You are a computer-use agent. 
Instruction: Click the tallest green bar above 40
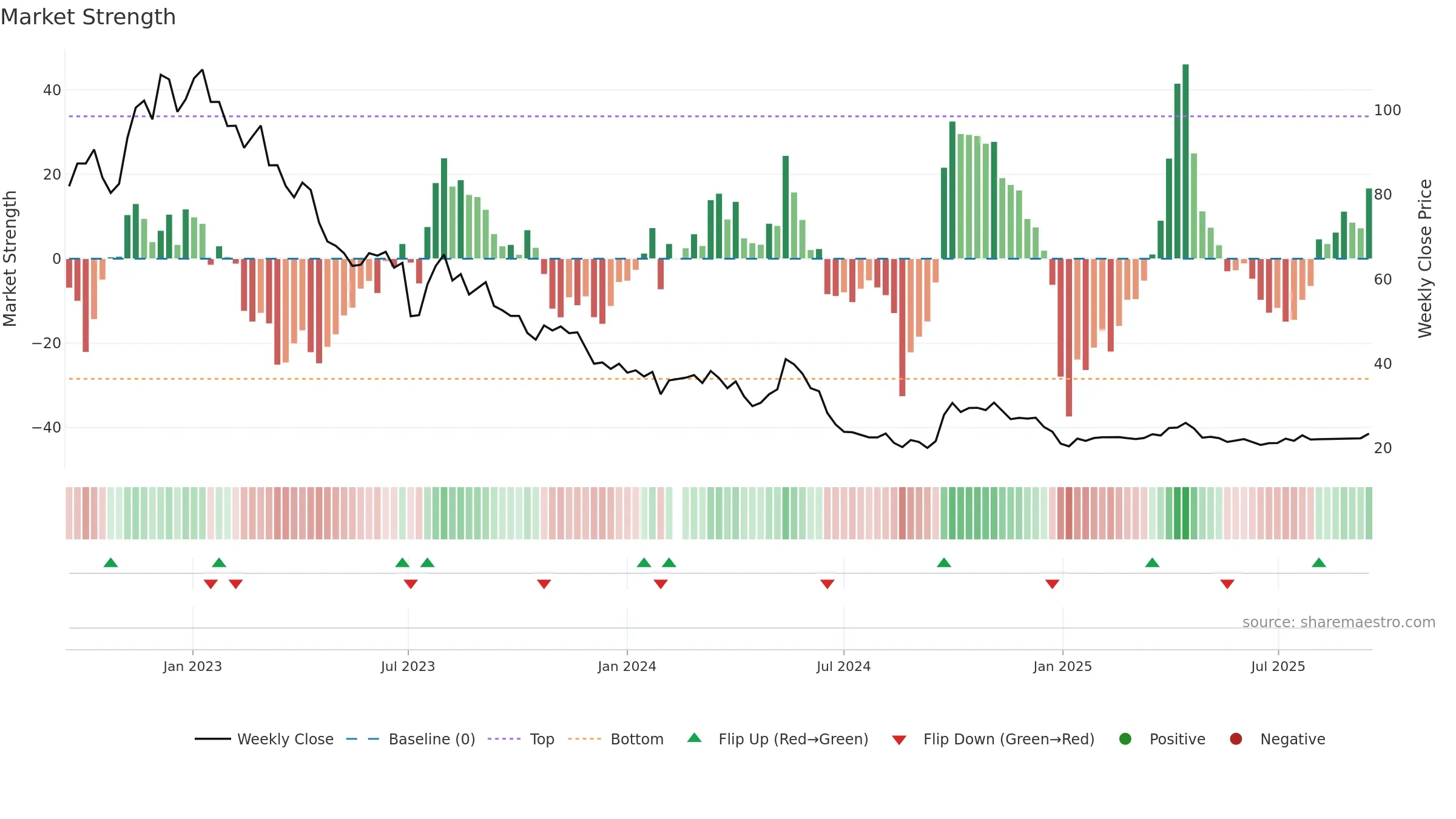(1185, 161)
